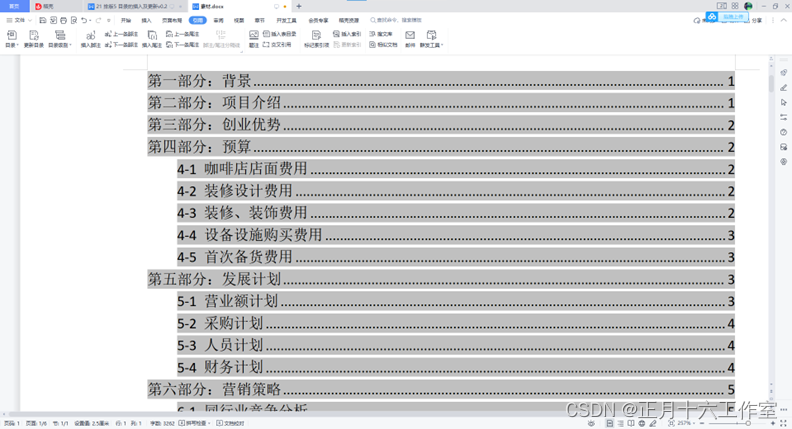Click the pen icon in the right sidebar
This screenshot has width=792, height=429.
[783, 87]
